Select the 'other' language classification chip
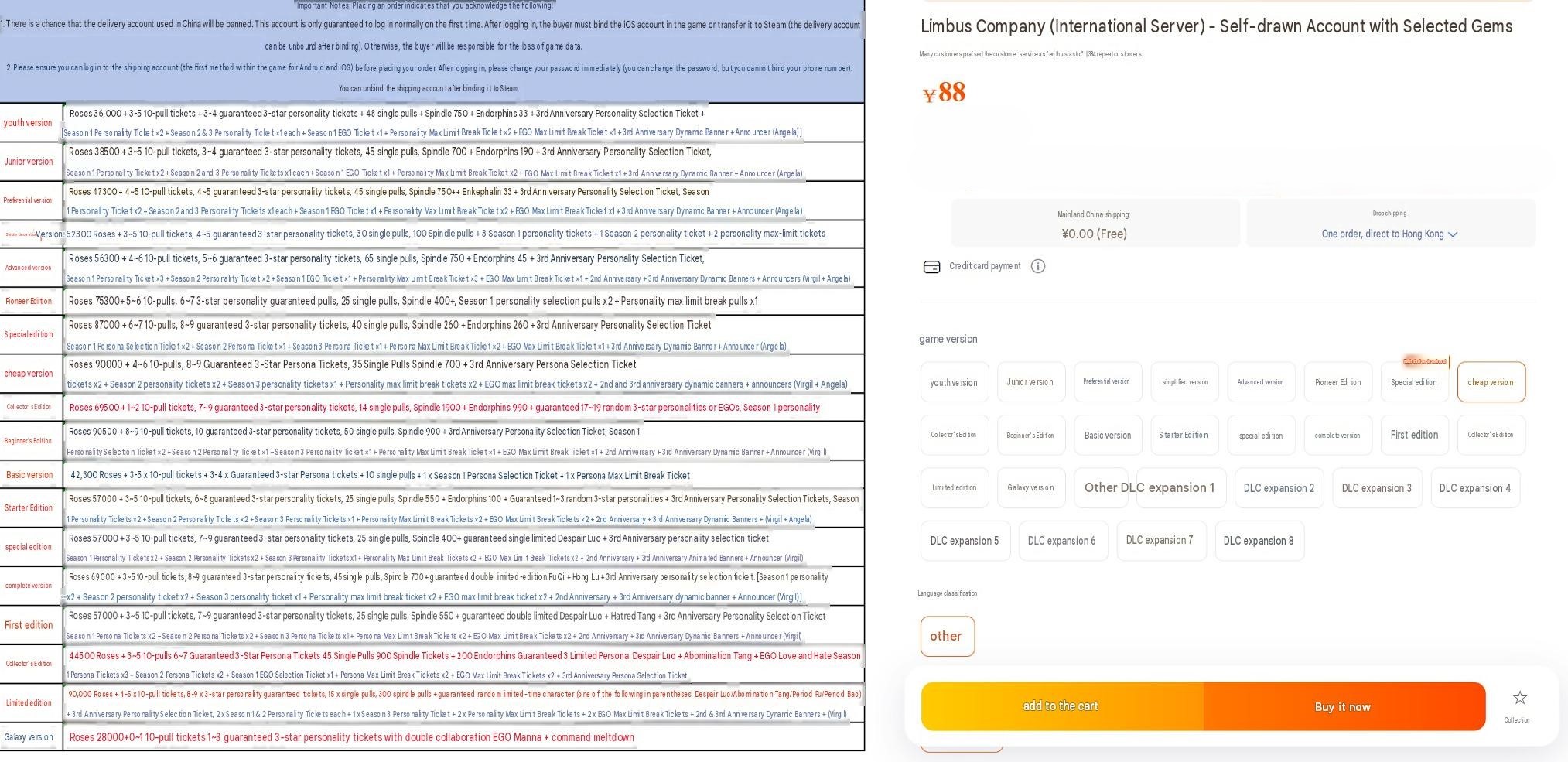 click(947, 636)
